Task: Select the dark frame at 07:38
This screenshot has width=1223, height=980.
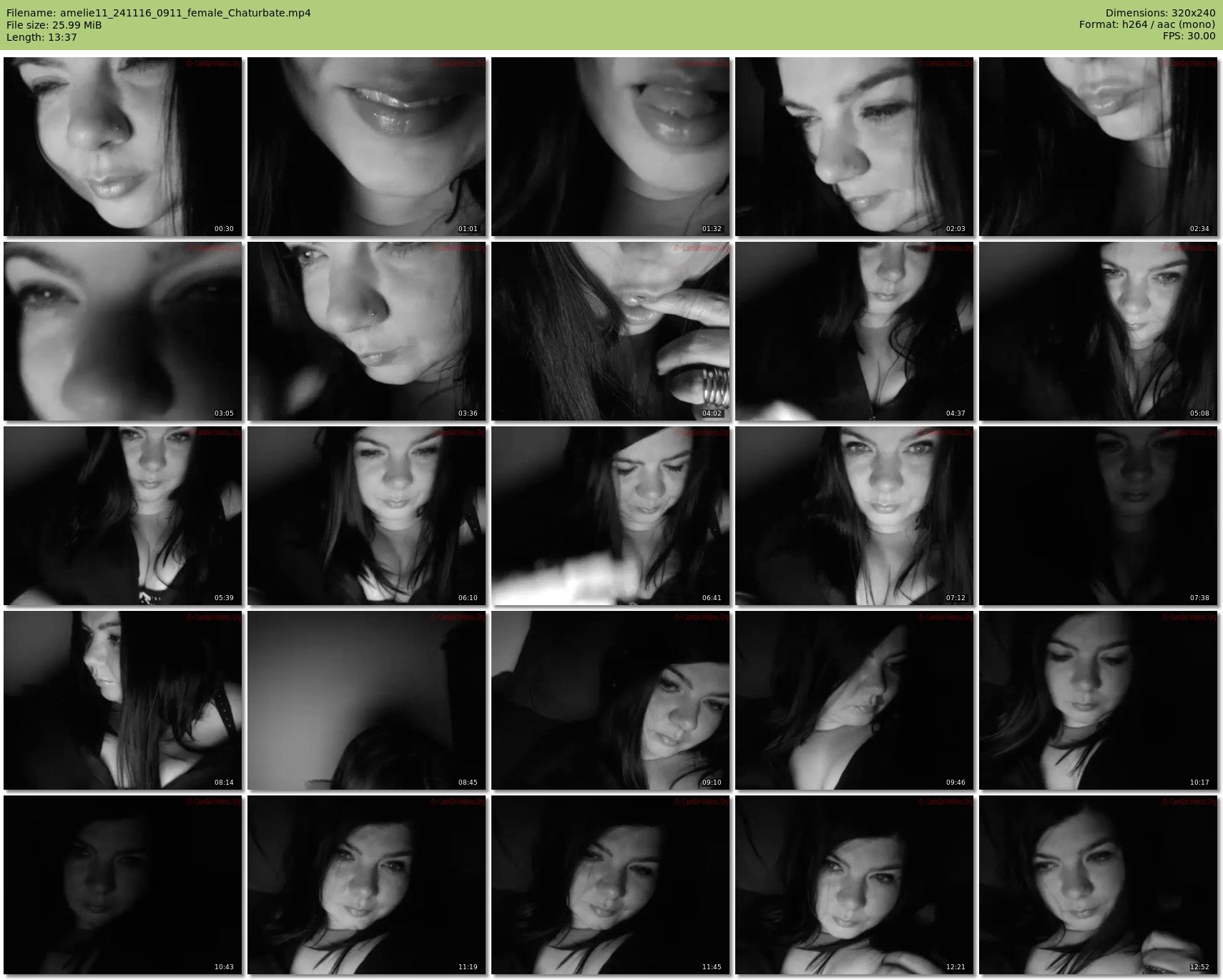Action: click(1099, 516)
